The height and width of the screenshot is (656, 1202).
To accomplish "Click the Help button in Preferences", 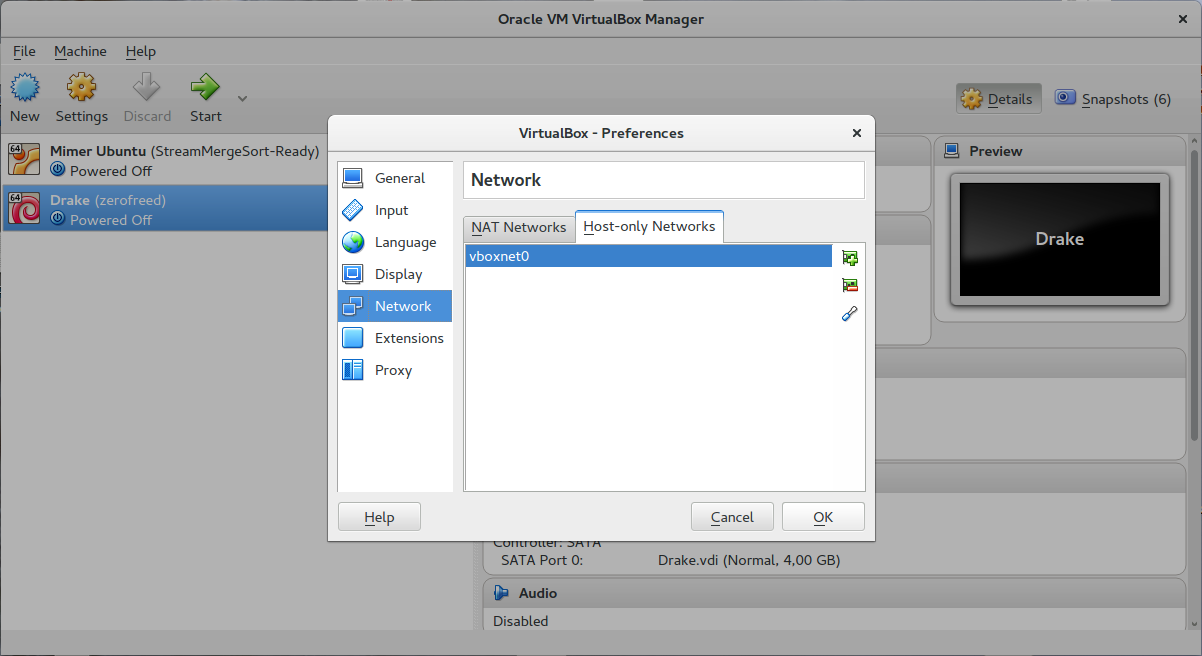I will click(x=379, y=517).
